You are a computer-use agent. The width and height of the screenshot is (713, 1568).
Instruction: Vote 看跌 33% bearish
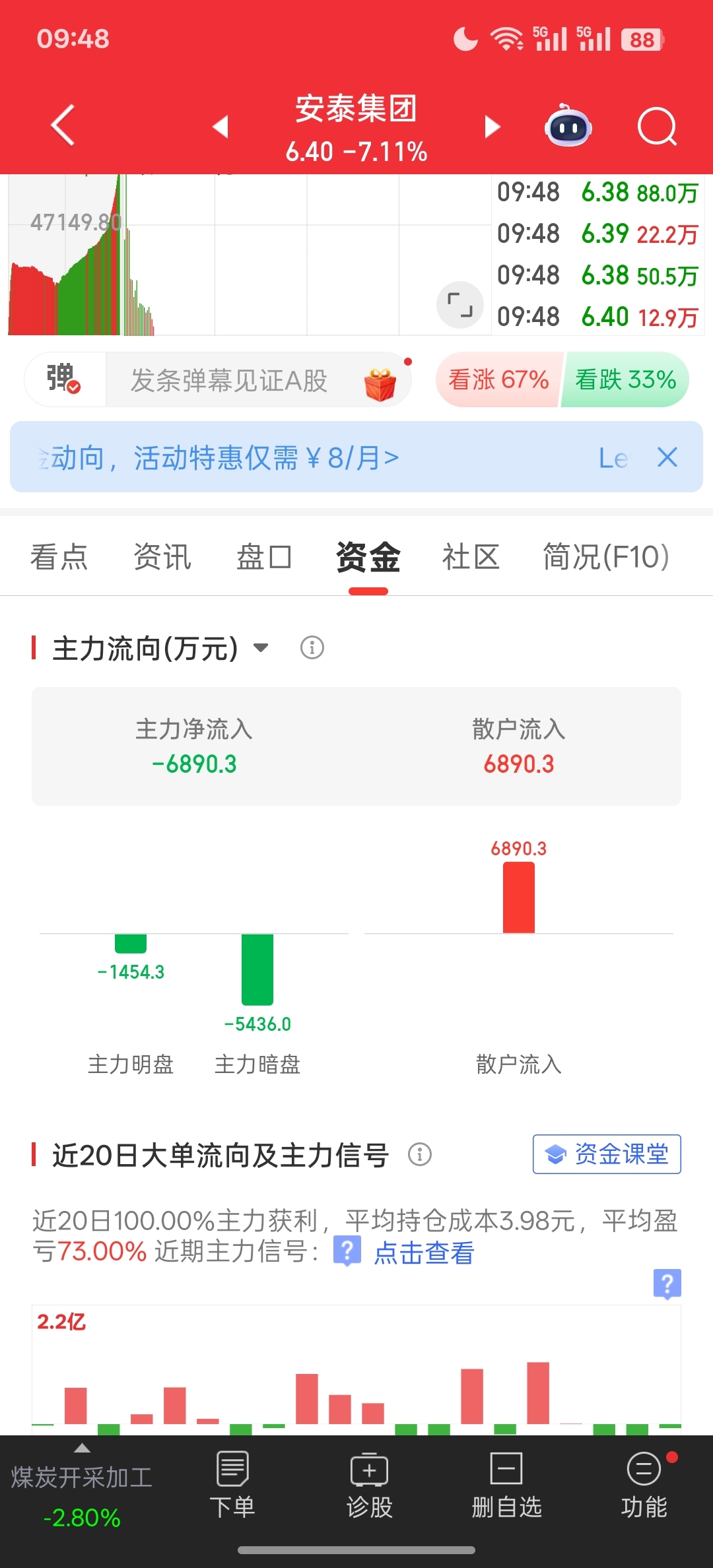[x=625, y=379]
